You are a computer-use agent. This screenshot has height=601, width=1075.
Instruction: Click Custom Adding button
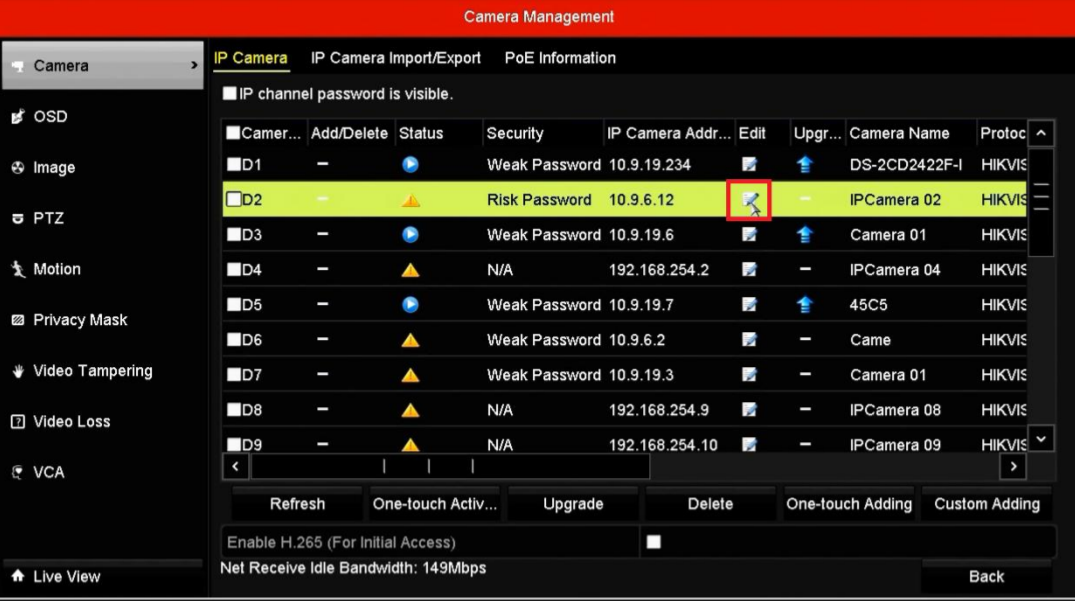tap(987, 504)
